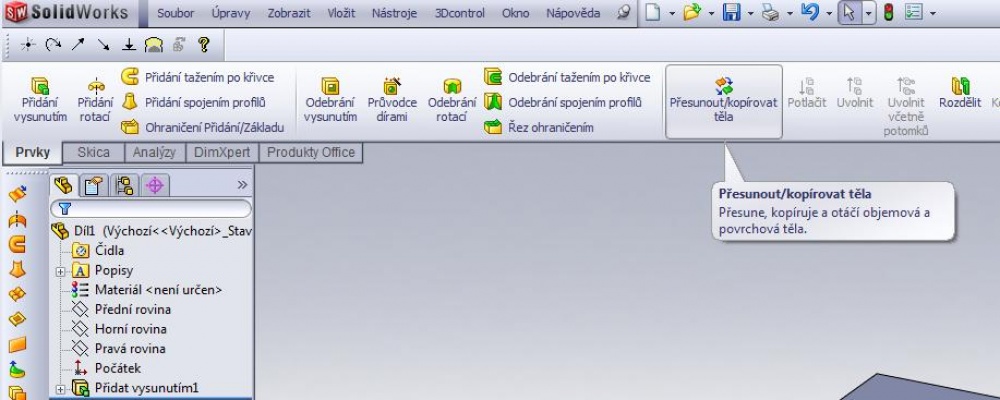Open the Okno menu
The width and height of the screenshot is (1000, 400).
[x=515, y=13]
